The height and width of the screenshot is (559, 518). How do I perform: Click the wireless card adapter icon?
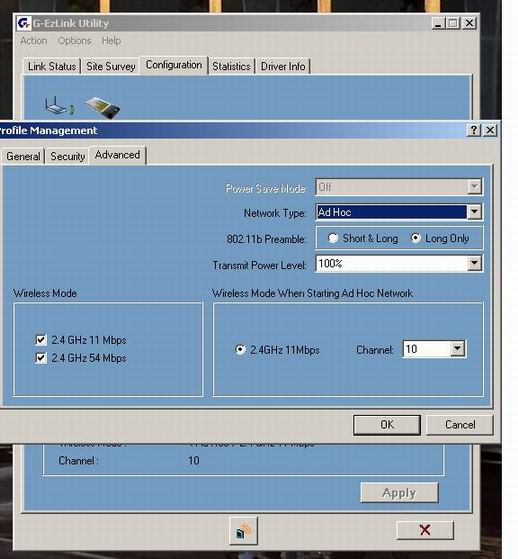tap(103, 107)
